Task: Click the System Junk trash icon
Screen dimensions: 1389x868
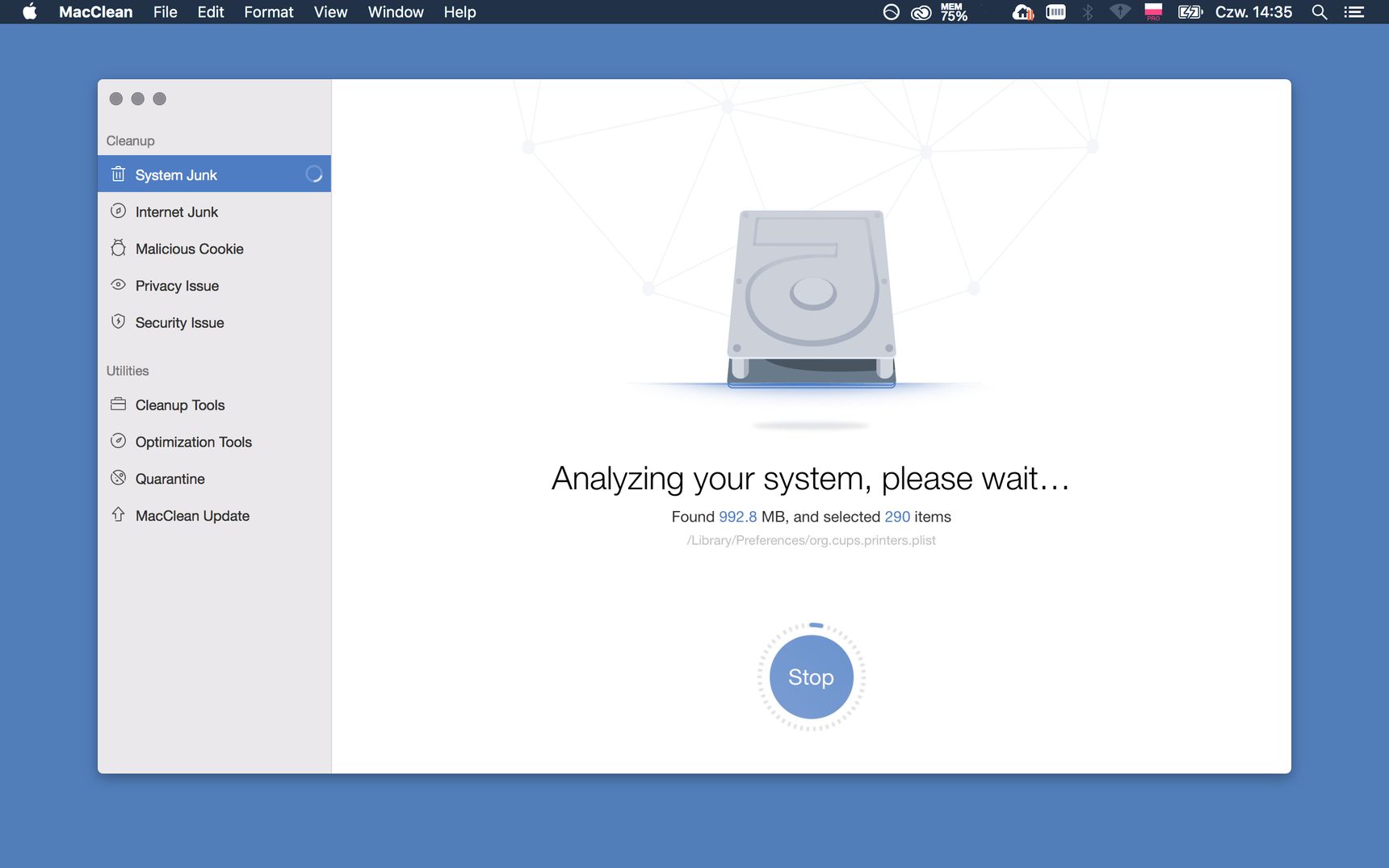Action: coord(118,174)
